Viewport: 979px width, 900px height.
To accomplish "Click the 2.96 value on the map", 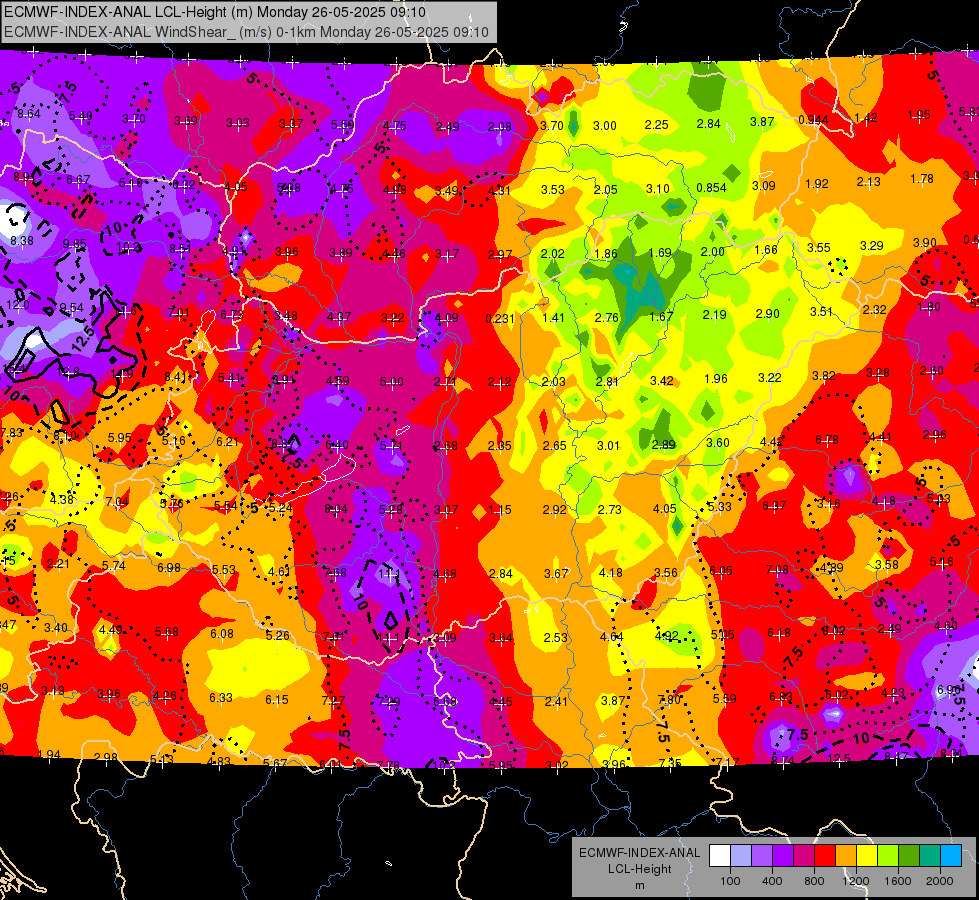I will coord(935,435).
